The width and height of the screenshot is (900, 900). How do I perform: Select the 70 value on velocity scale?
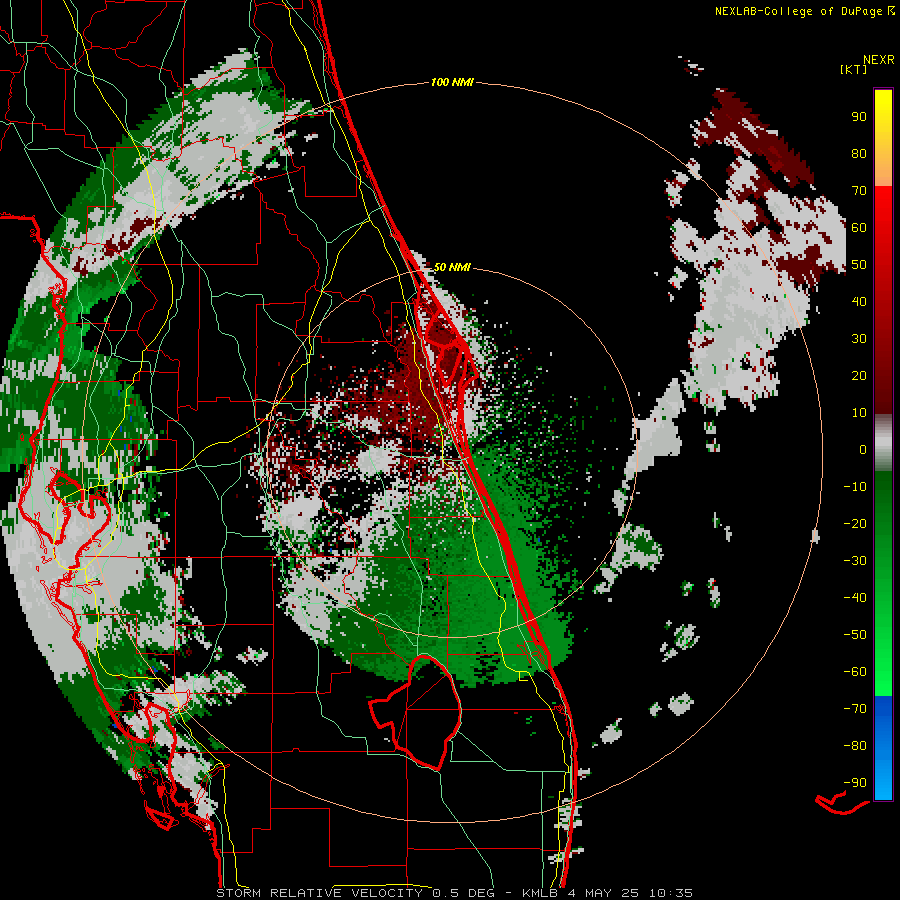pyautogui.click(x=859, y=191)
